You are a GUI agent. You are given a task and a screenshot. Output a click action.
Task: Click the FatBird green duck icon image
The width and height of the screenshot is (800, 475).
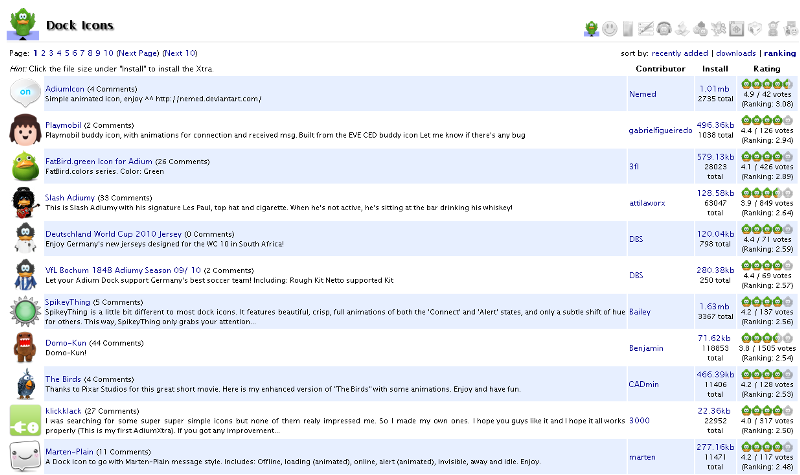click(x=25, y=165)
